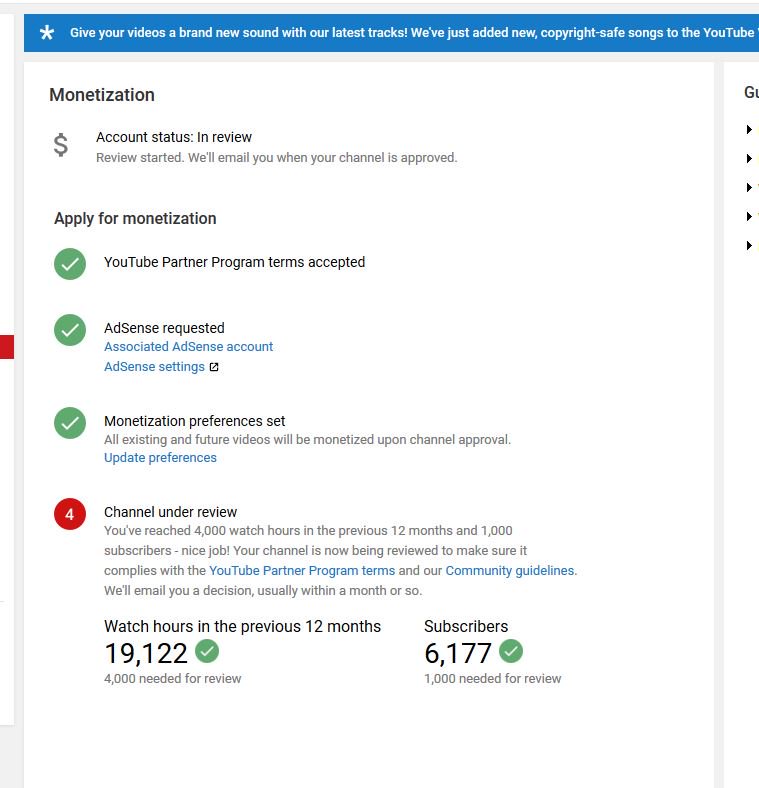Click green check beside Monetization preferences set

coord(70,423)
